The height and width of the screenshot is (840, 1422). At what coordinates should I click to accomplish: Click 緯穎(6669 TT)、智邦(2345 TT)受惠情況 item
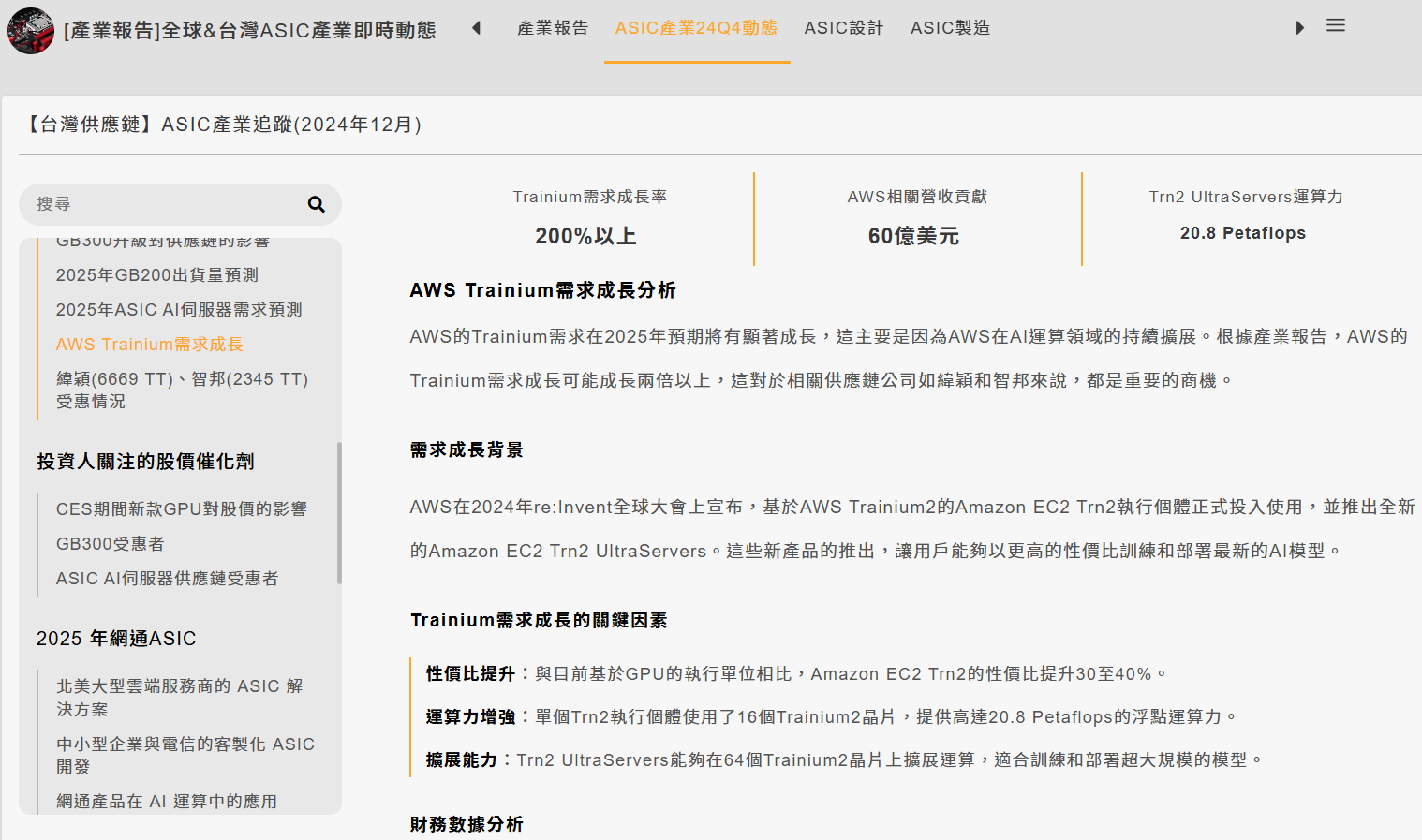point(181,390)
